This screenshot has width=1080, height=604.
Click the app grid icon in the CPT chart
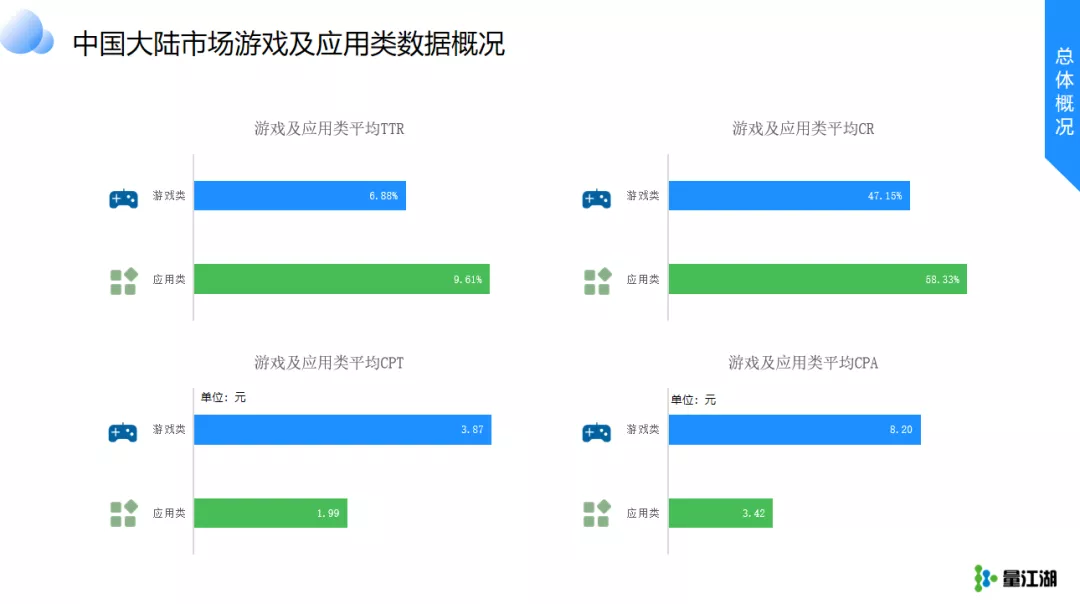[124, 514]
